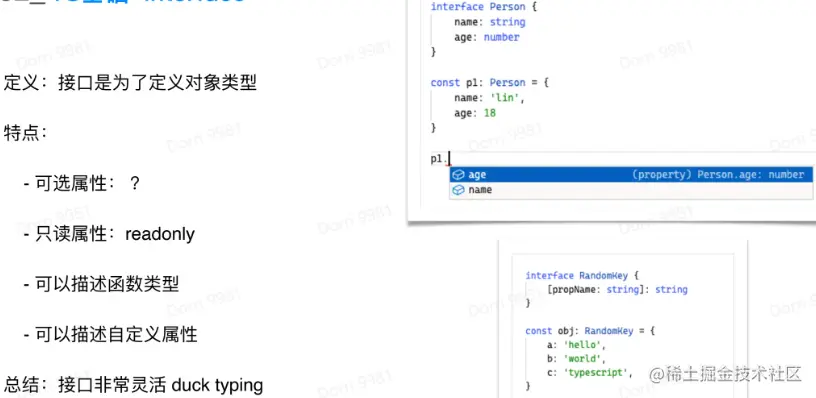Viewport: 816px width, 398px height.
Task: Click the "interface RandomKey {" code line
Action: click(x=582, y=276)
